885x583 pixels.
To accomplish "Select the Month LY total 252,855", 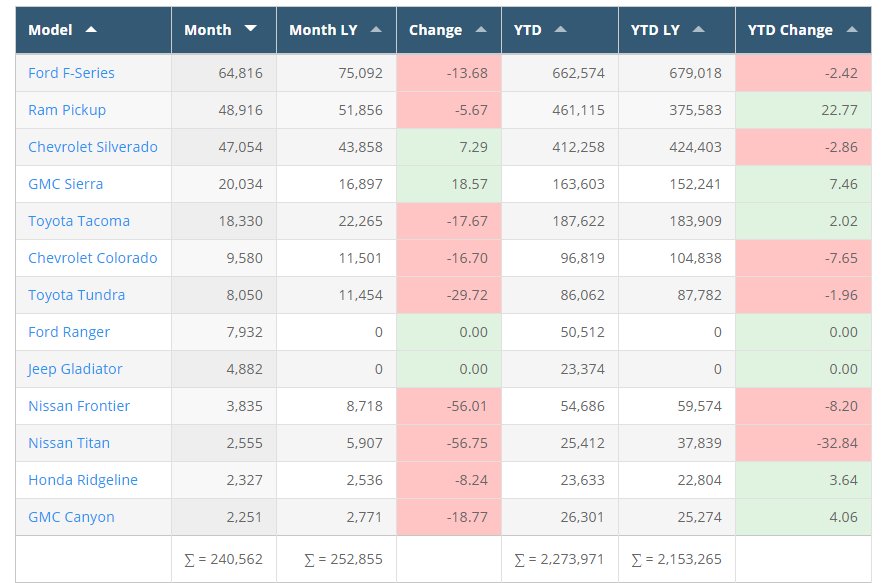I will click(343, 559).
